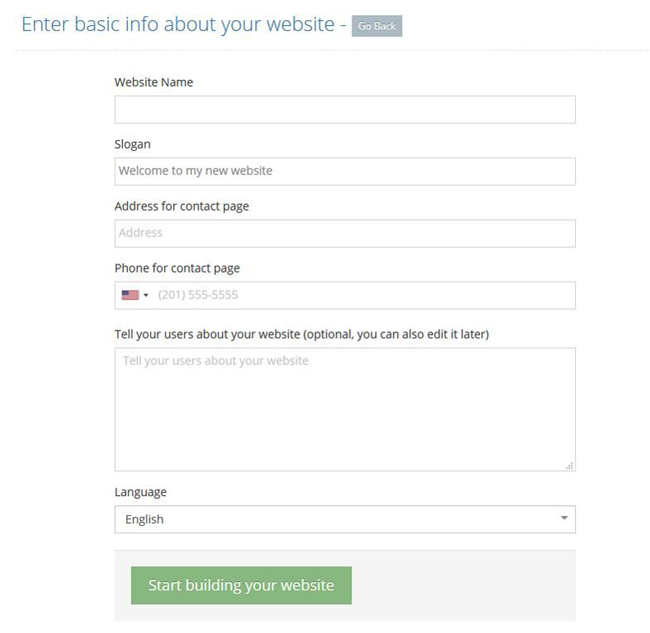The height and width of the screenshot is (633, 650).
Task: Focus the Website Name text field
Action: point(345,109)
